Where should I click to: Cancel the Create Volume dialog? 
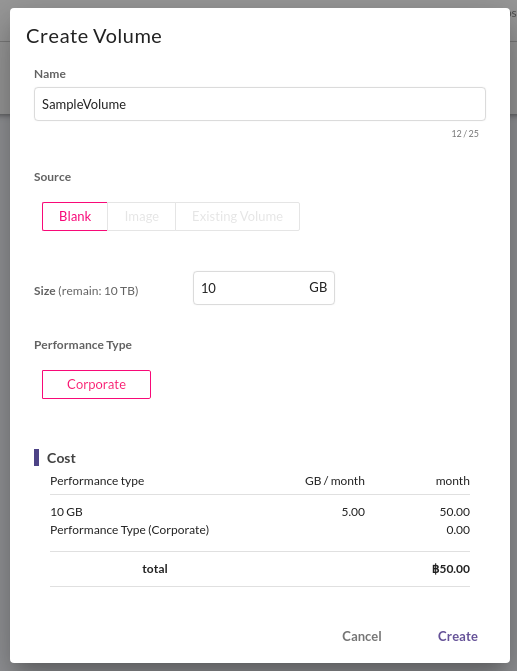tap(362, 636)
